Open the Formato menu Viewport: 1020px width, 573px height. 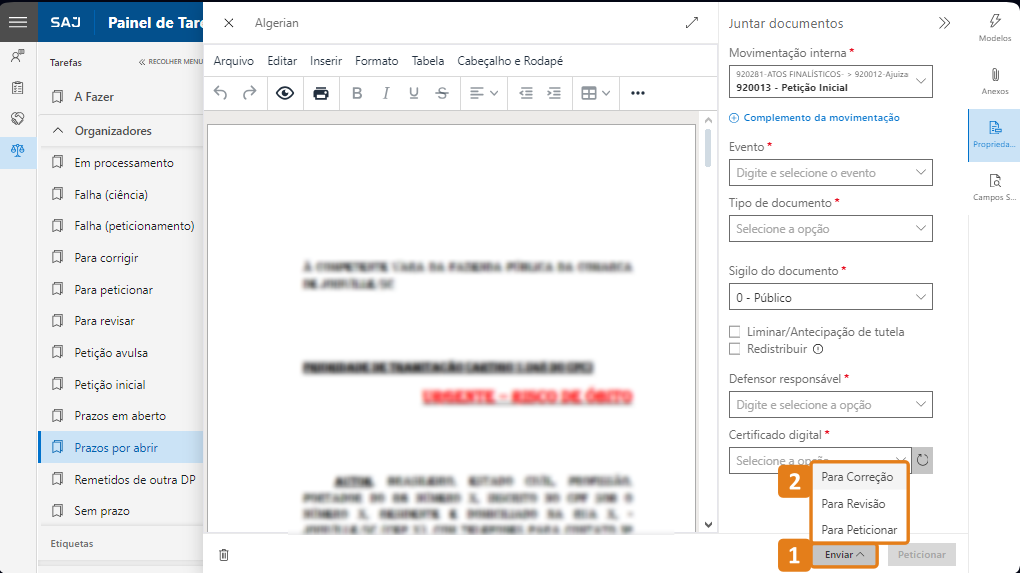click(x=377, y=60)
